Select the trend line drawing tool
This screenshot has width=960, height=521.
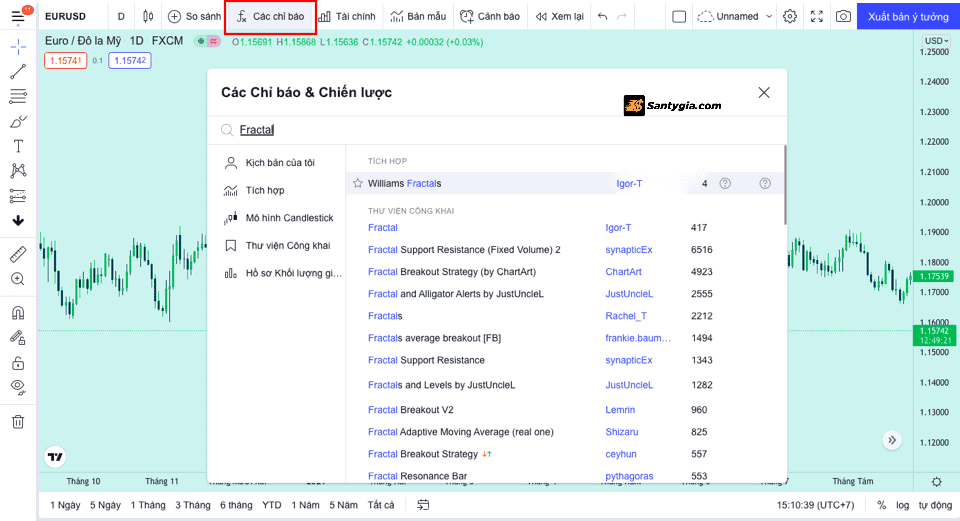[x=18, y=72]
